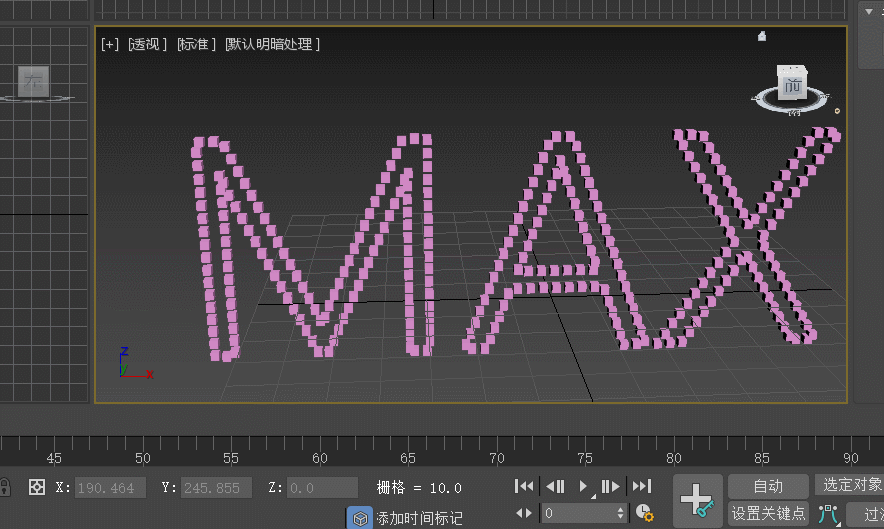The width and height of the screenshot is (884, 529).
Task: Click 添加时间标记 add time tag
Action: tap(419, 518)
